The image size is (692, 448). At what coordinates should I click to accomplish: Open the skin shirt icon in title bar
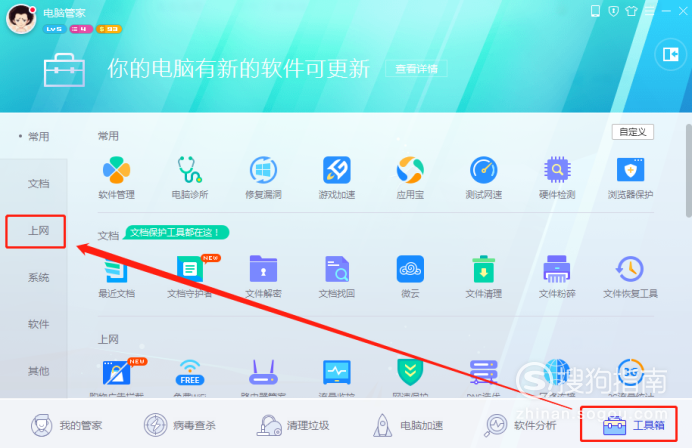click(x=632, y=11)
